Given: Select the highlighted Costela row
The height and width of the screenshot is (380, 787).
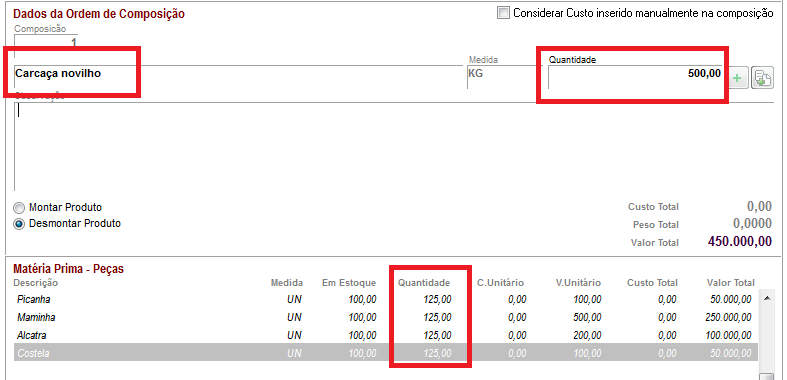Looking at the screenshot, I should 385,353.
